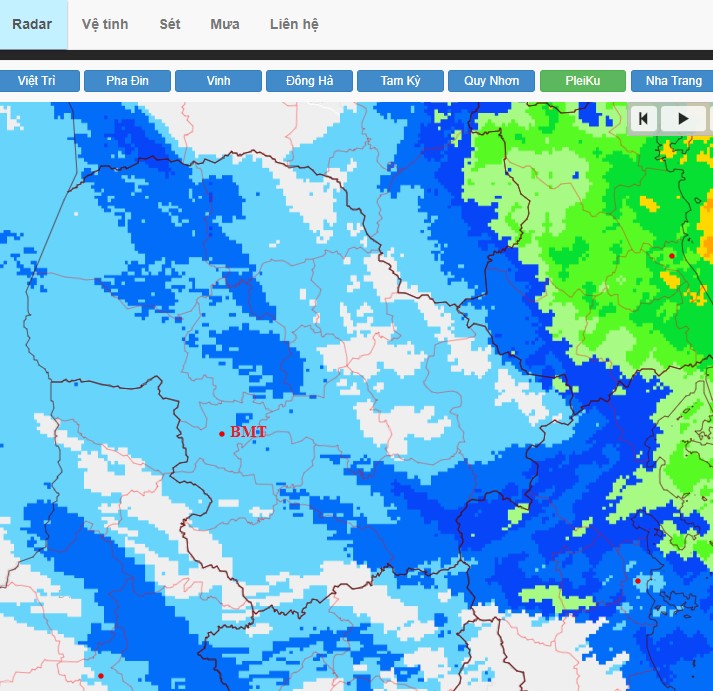Click the BMT city label on map
Viewport: 713px width, 691px height.
pyautogui.click(x=248, y=431)
